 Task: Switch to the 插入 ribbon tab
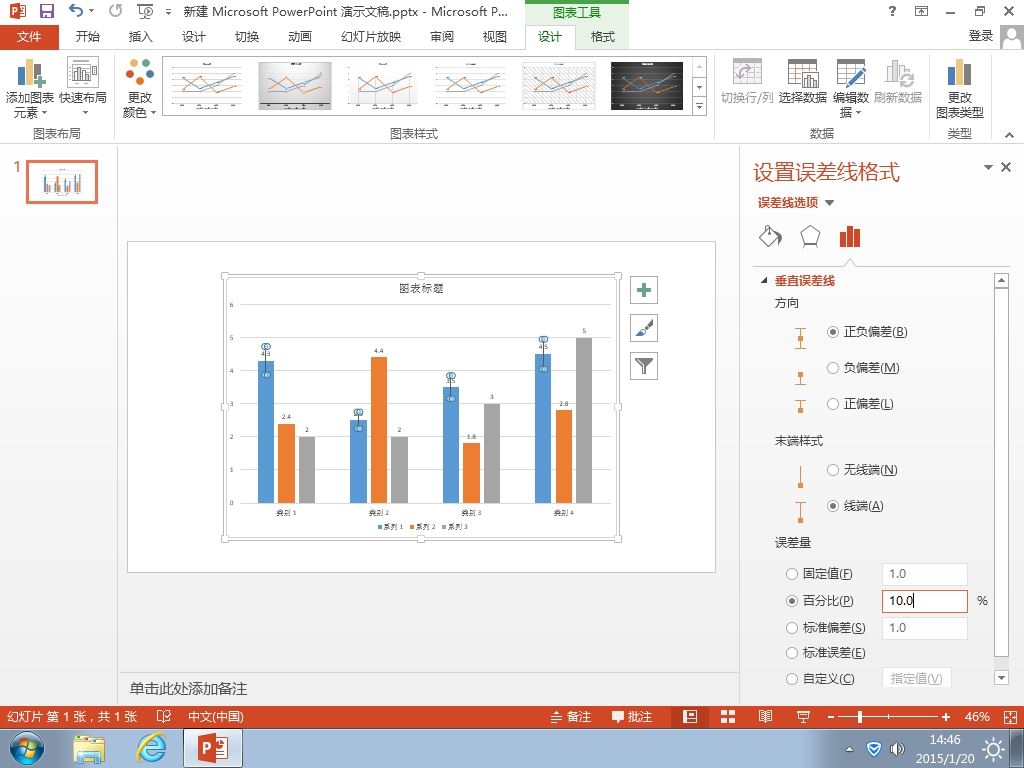[x=140, y=37]
